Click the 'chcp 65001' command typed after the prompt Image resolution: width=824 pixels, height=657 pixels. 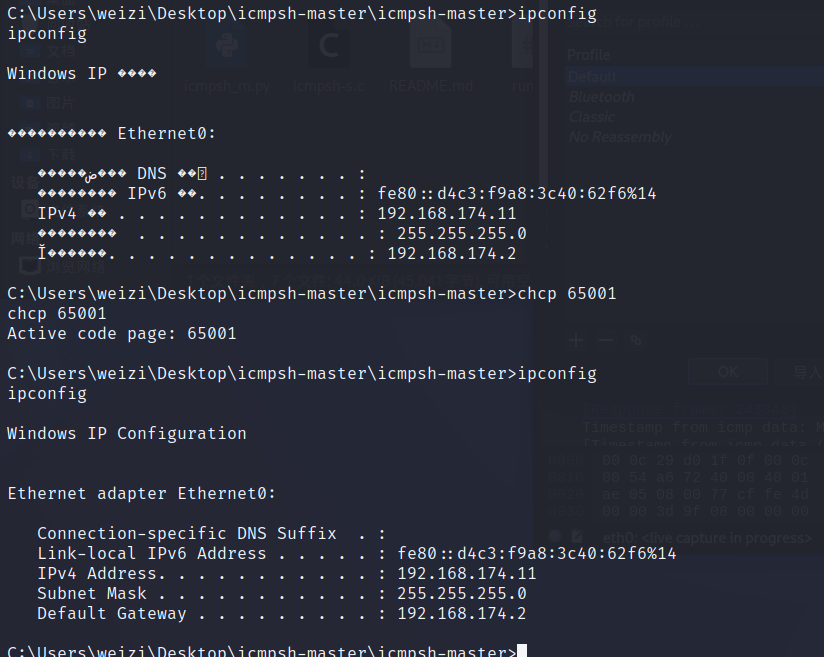(567, 293)
